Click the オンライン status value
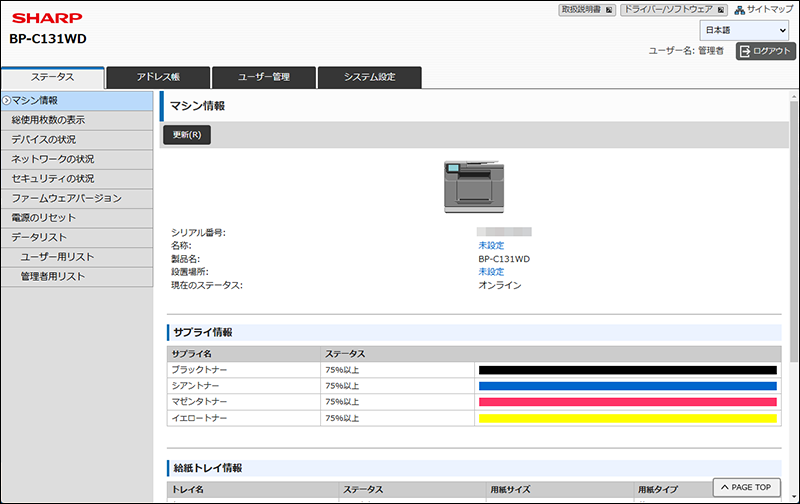Screen dimensions: 800x504 pos(500,285)
